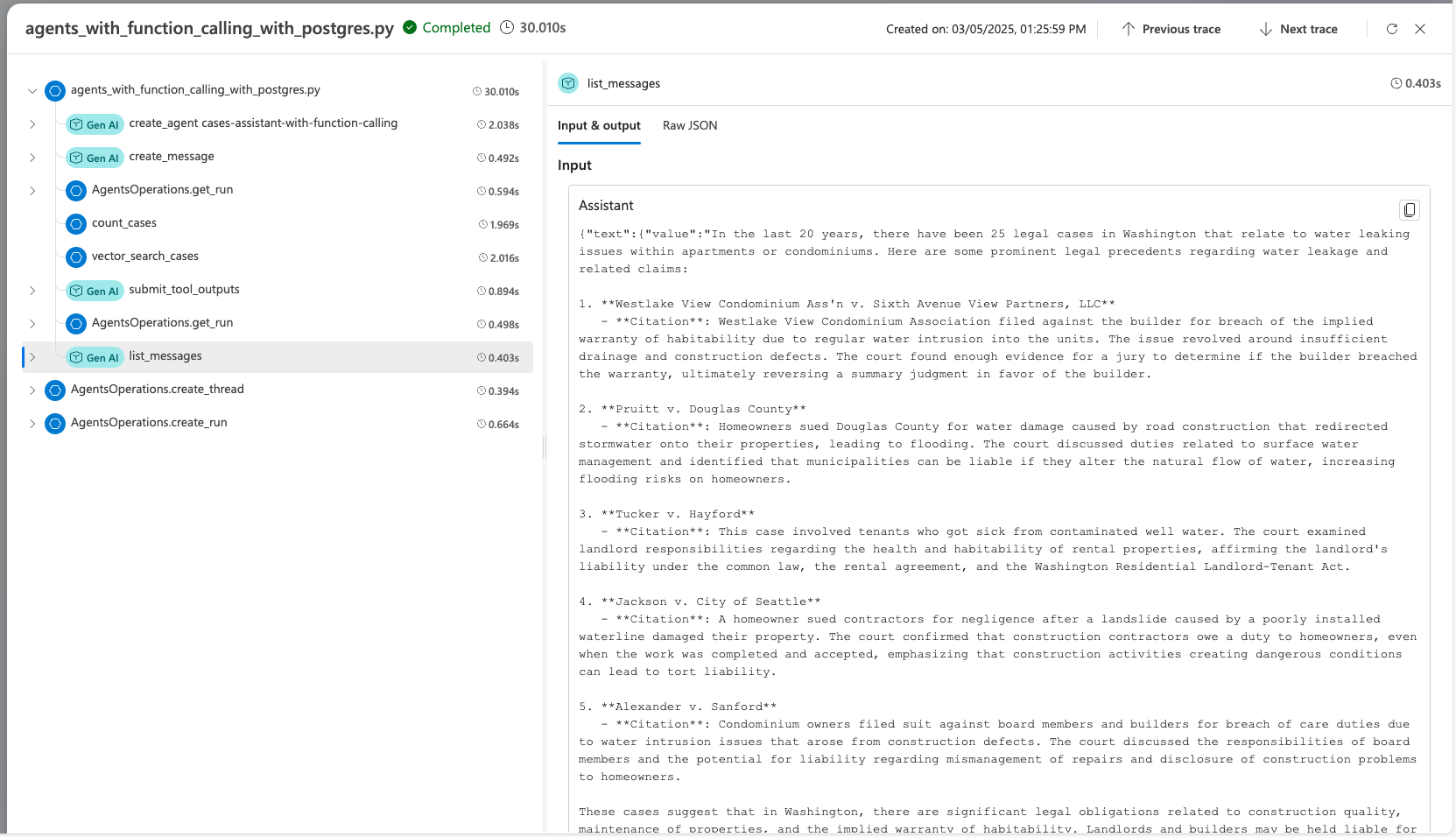Collapse the root agents_with_function_calling_with_postgres.py node
The width and height of the screenshot is (1456, 837).
(x=32, y=91)
